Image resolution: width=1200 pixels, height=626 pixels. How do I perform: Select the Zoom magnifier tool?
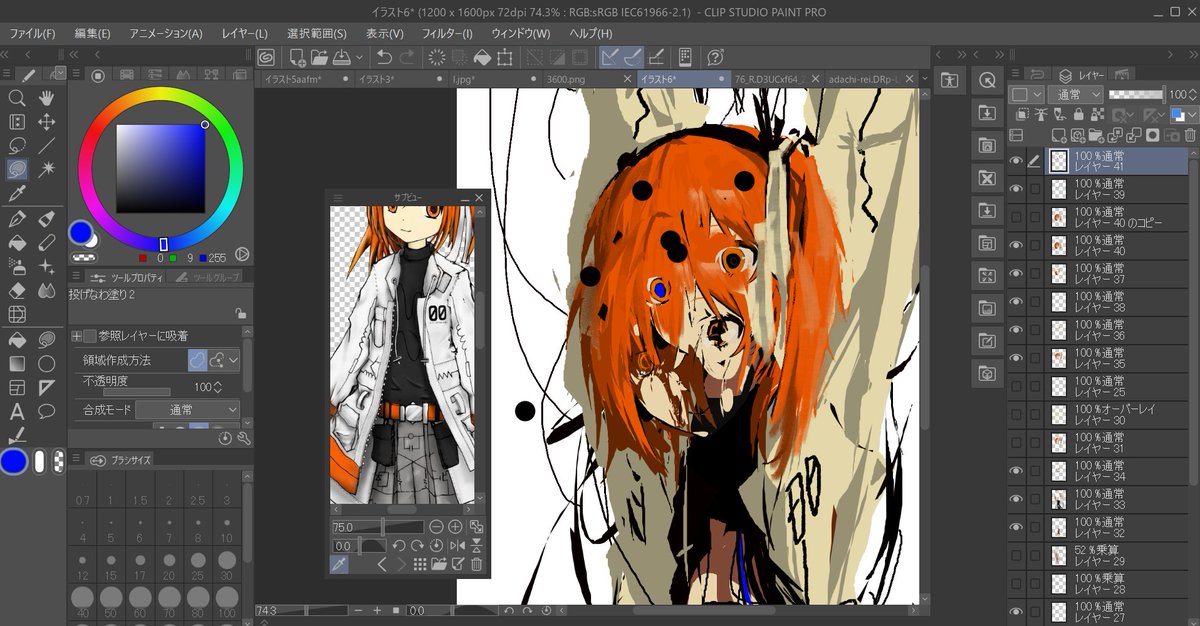tap(17, 97)
